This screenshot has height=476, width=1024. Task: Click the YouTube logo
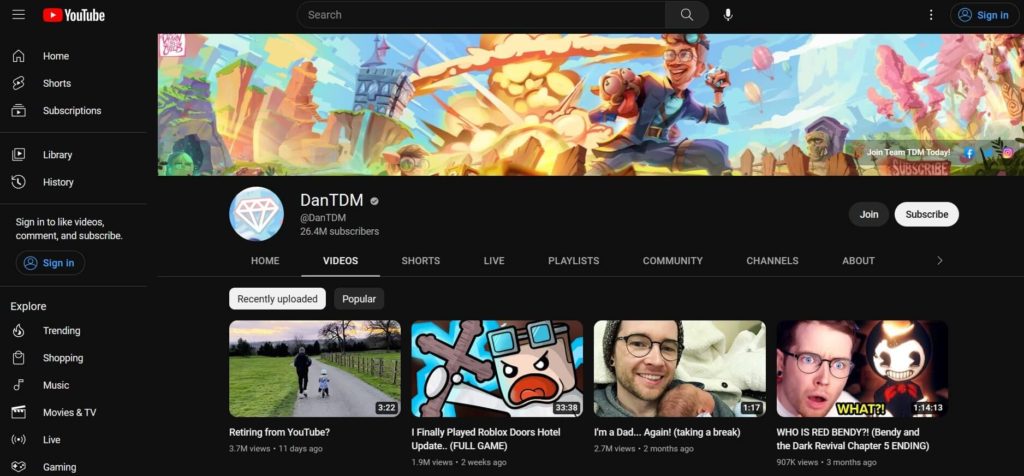point(74,15)
